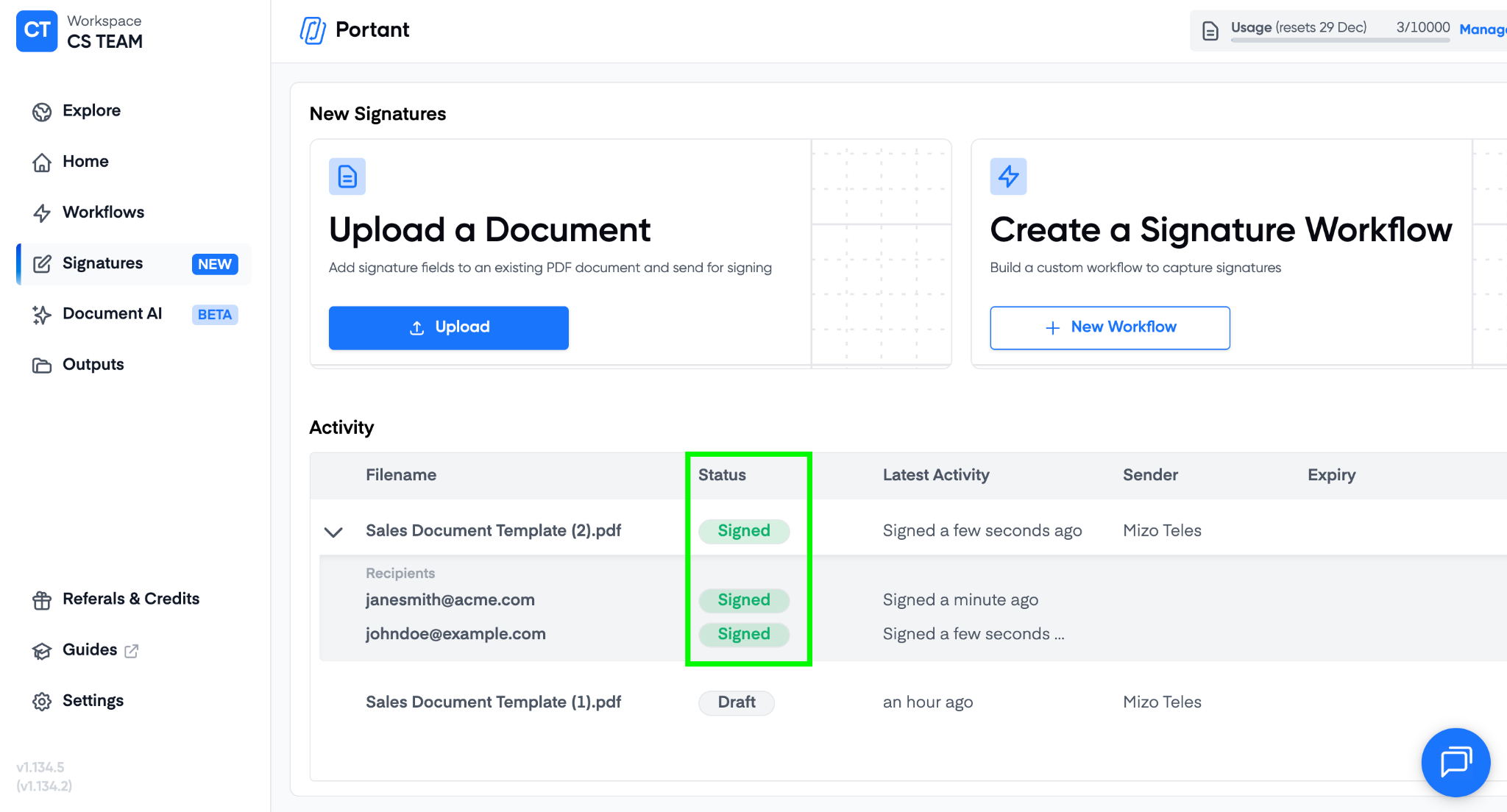Image resolution: width=1507 pixels, height=812 pixels.
Task: Click the Status column header
Action: coord(722,475)
